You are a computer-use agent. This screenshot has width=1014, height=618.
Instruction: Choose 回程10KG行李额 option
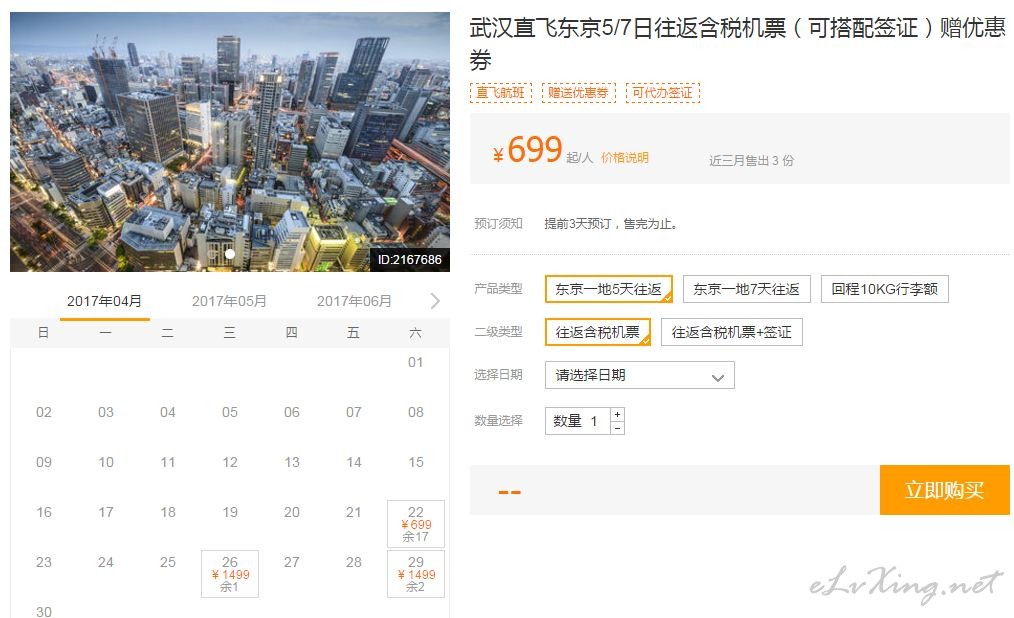(x=885, y=289)
